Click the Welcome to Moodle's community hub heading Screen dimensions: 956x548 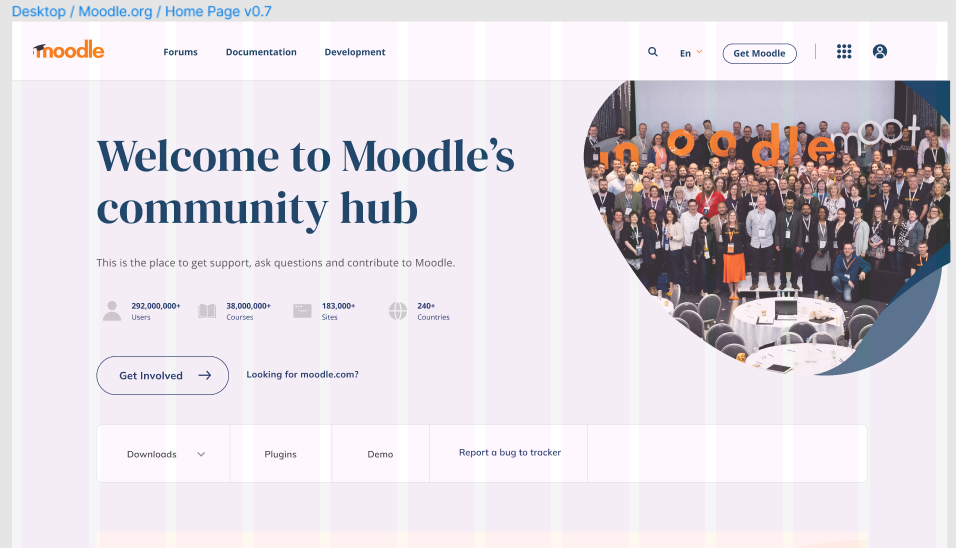[x=305, y=183]
